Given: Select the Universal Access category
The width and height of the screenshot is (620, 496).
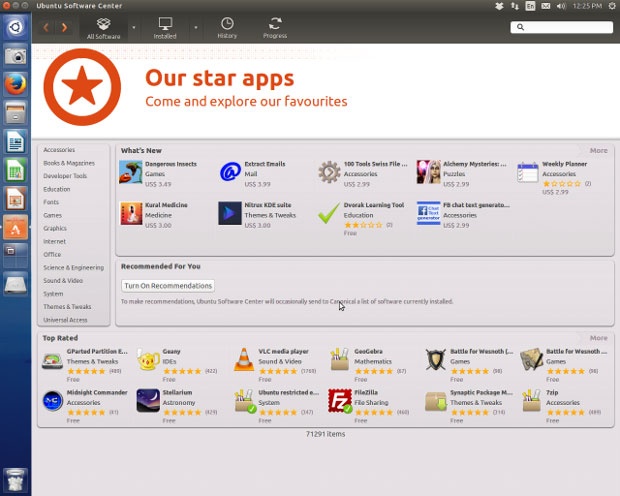Looking at the screenshot, I should pyautogui.click(x=65, y=320).
